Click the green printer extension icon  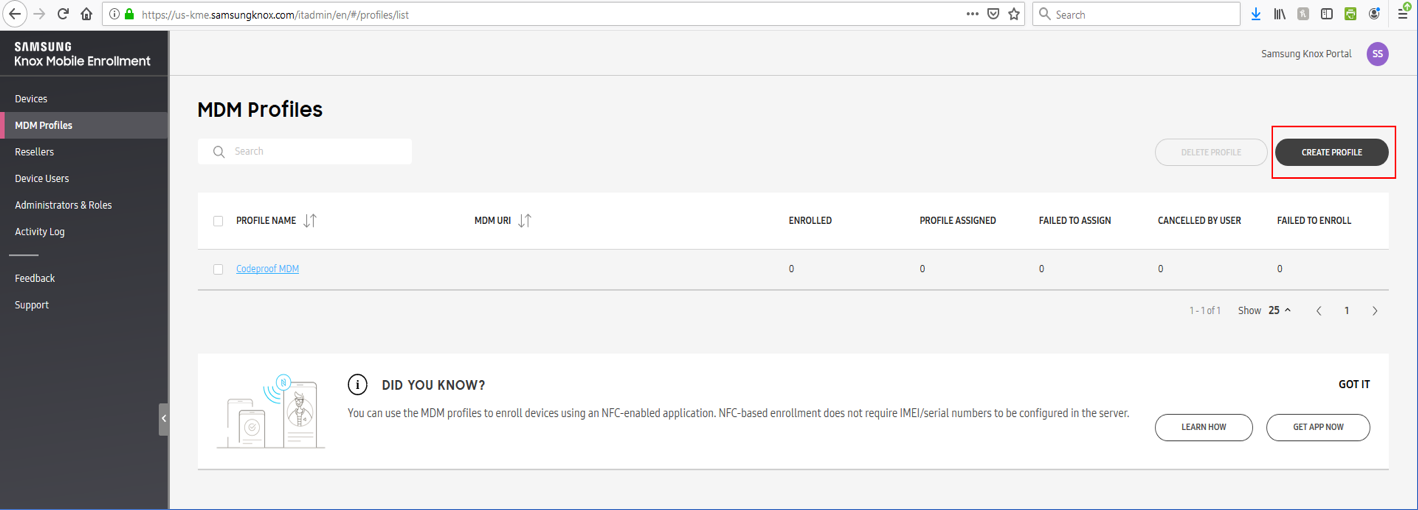pos(1351,14)
